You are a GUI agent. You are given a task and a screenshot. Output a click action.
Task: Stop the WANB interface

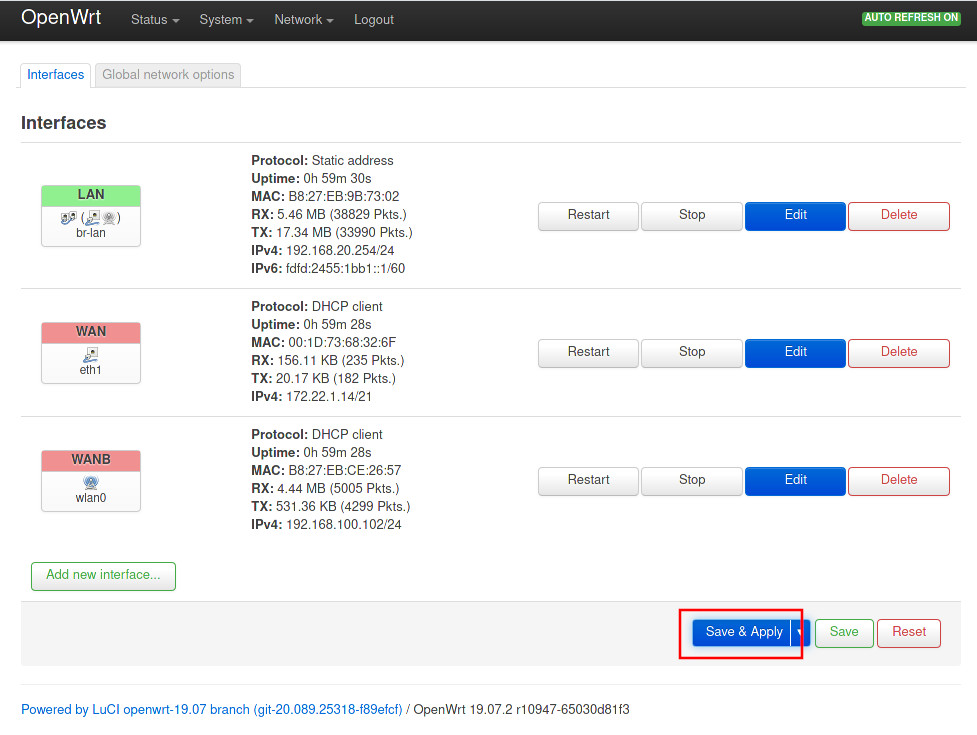point(692,481)
